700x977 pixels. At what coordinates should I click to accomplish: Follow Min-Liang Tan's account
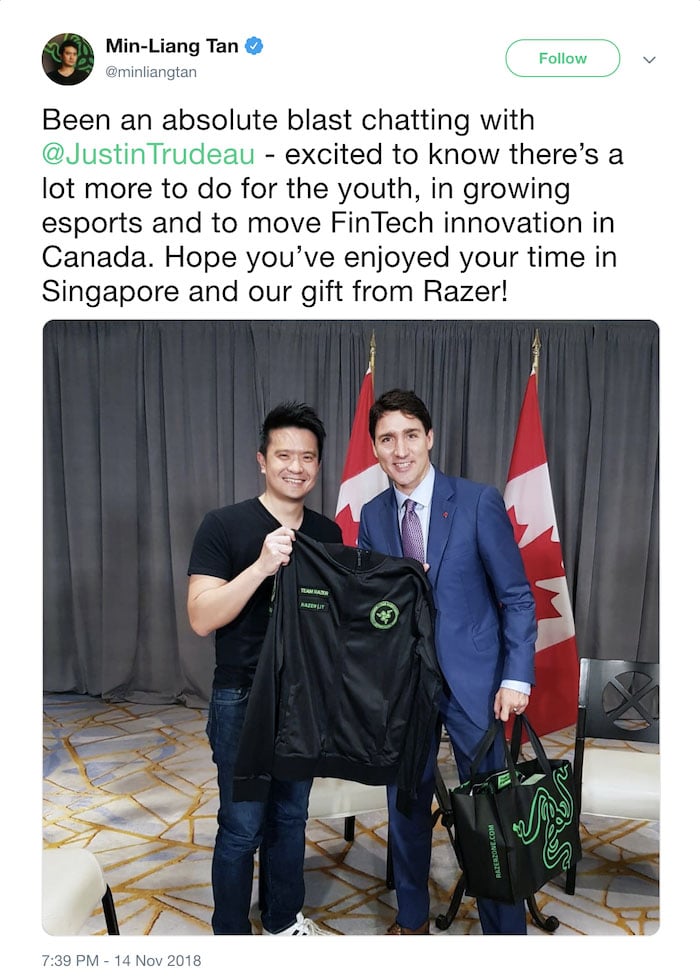coord(562,58)
